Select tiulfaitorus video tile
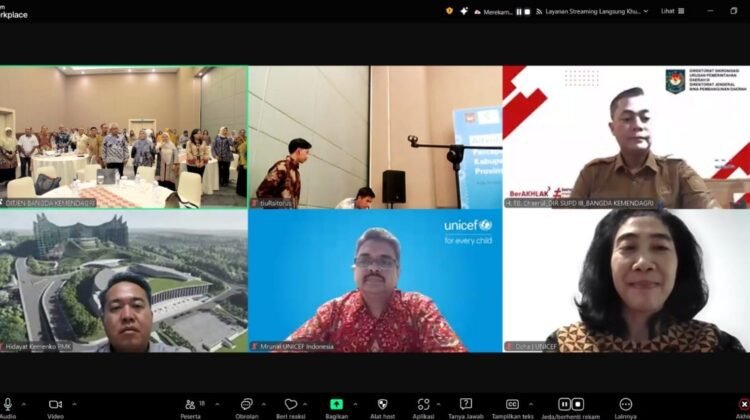Screen dimensions: 750x420 pos(375,137)
